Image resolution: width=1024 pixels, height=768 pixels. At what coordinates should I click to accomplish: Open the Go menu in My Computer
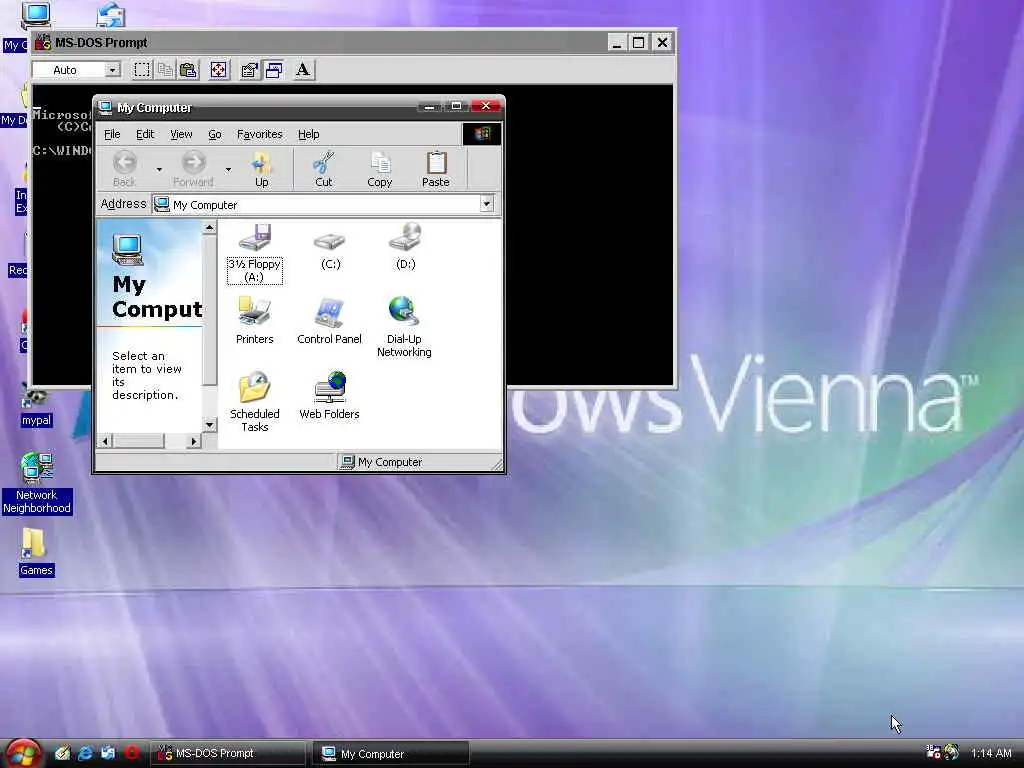[215, 134]
